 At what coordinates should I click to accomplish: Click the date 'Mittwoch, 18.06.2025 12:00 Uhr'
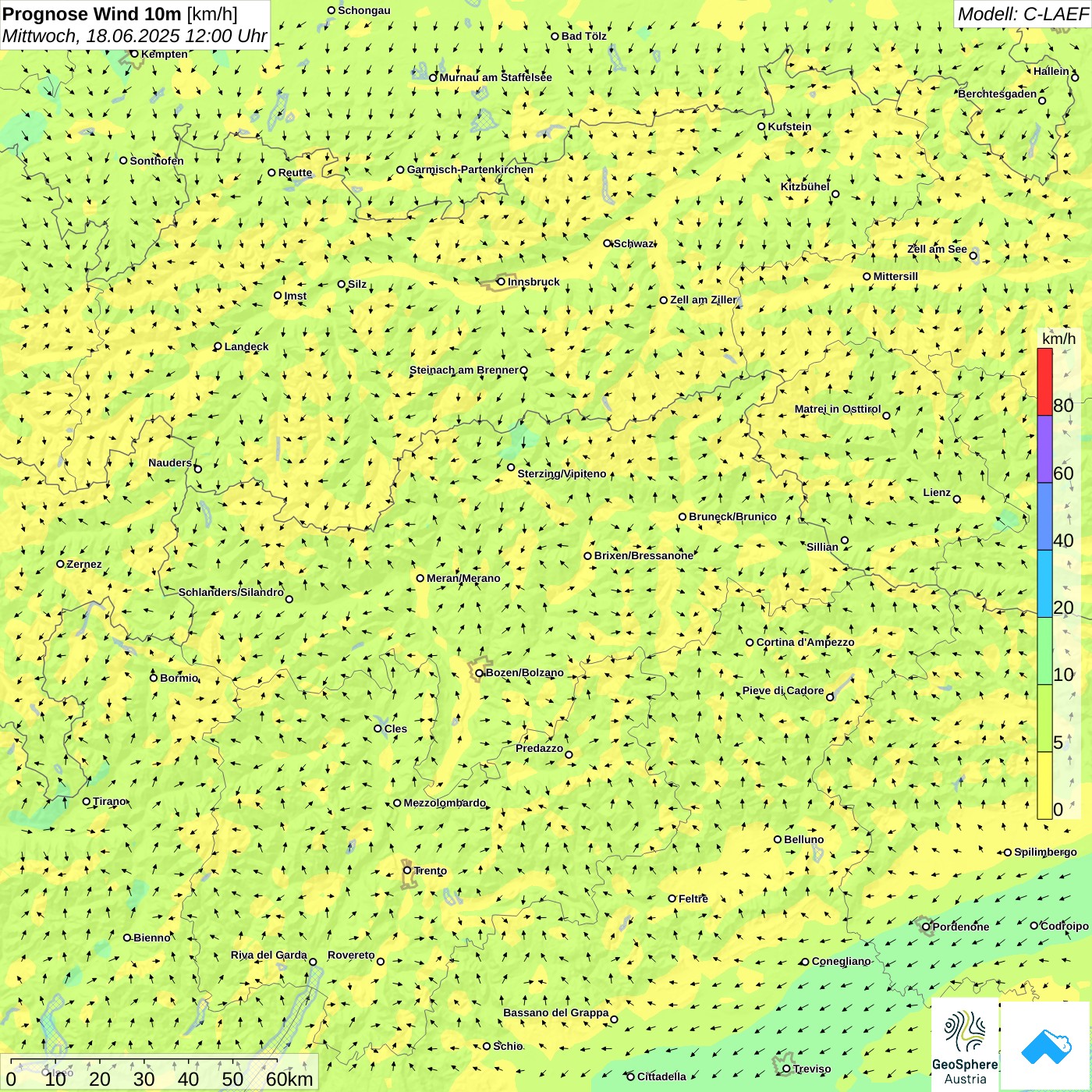click(x=134, y=37)
